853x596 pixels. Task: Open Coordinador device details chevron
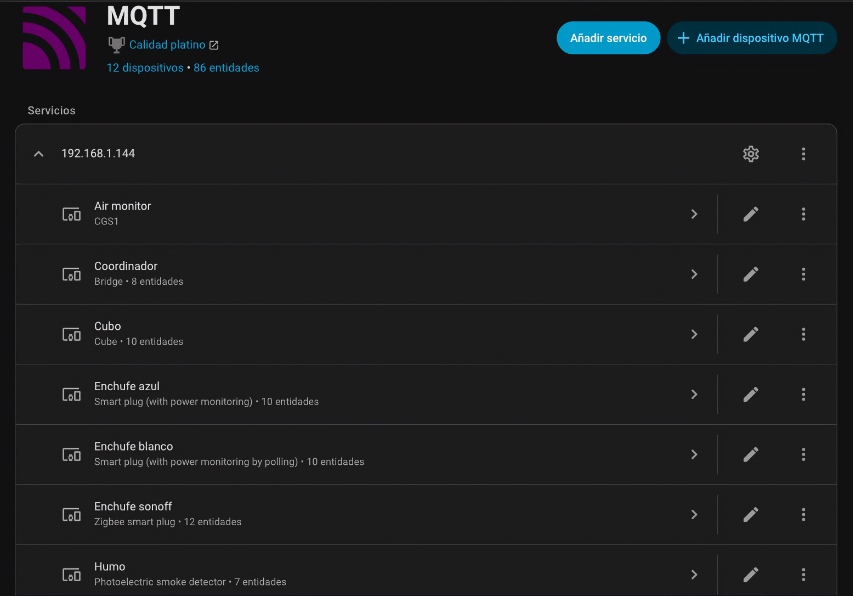[x=694, y=274]
